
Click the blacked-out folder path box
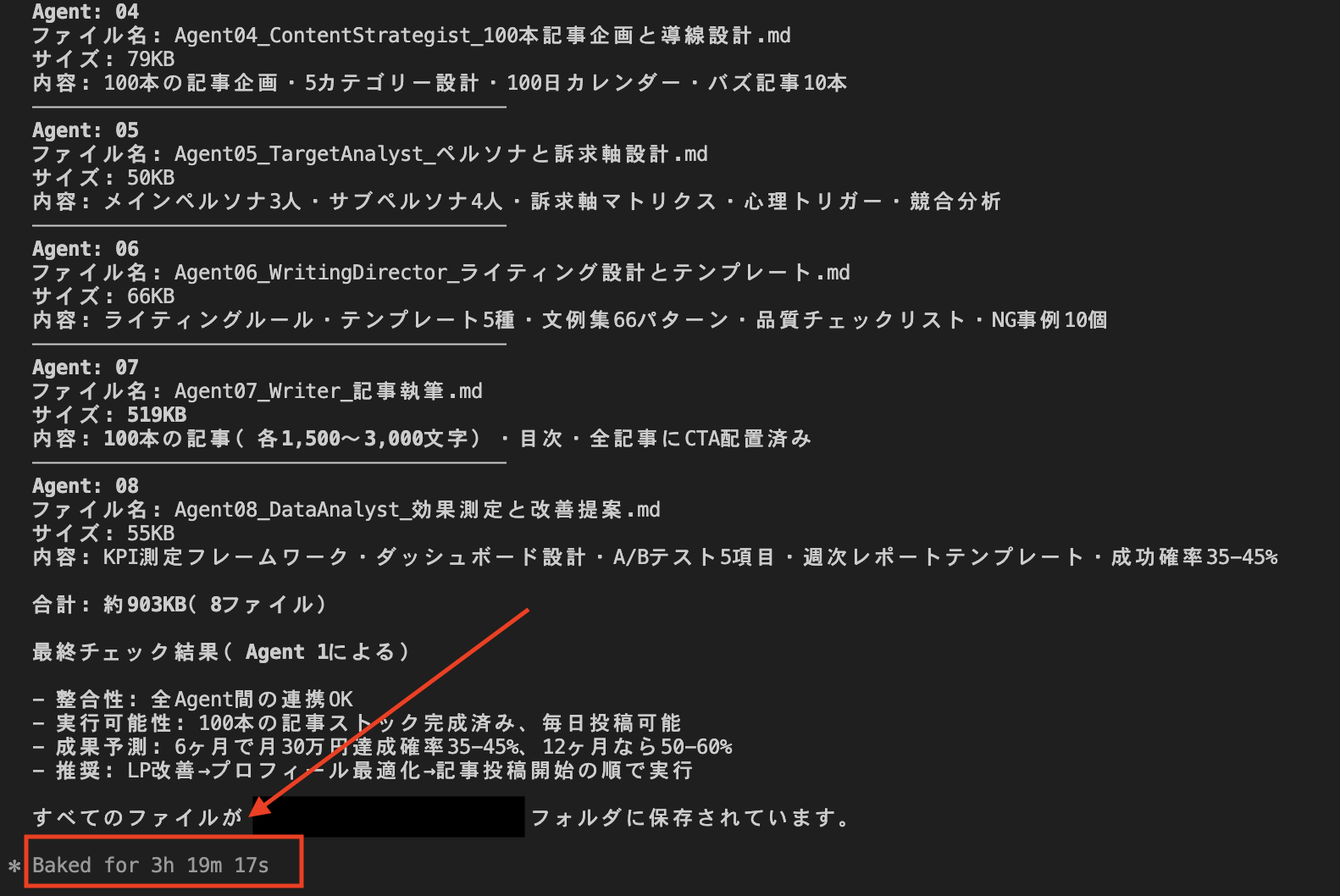point(388,817)
